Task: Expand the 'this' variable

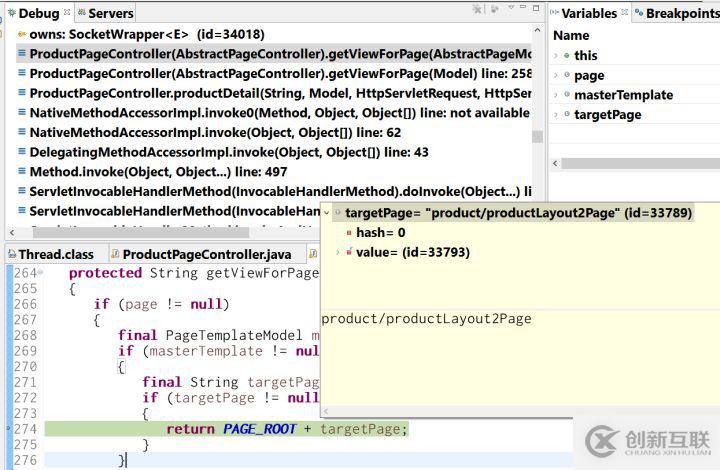Action: [556, 56]
